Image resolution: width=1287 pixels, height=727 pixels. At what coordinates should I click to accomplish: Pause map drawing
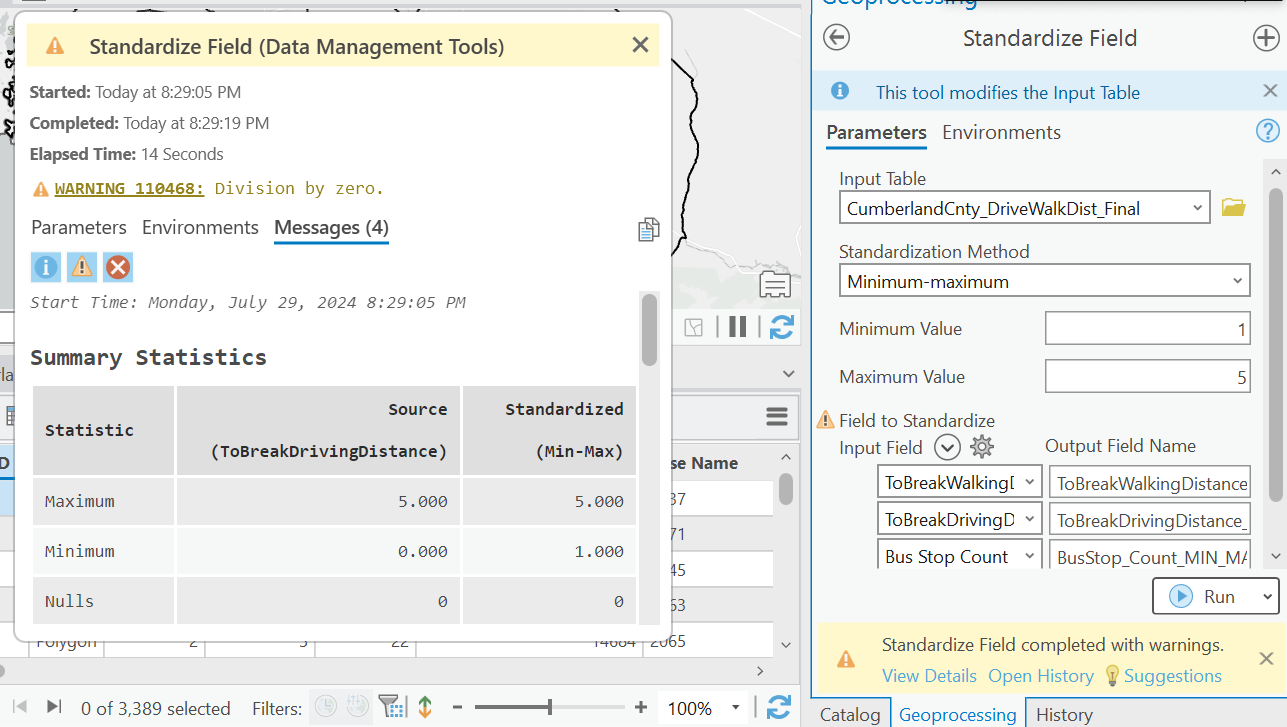click(x=738, y=327)
